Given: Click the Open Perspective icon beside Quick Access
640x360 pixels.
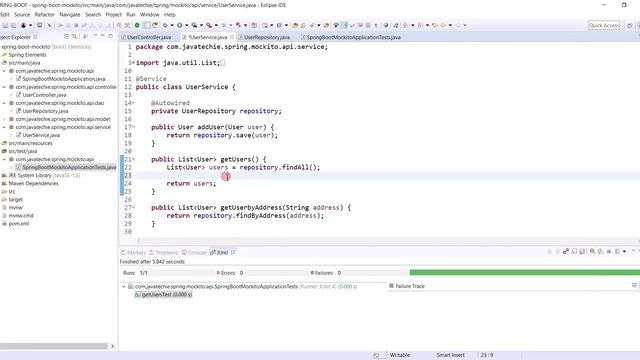Looking at the screenshot, I should click(x=630, y=25).
